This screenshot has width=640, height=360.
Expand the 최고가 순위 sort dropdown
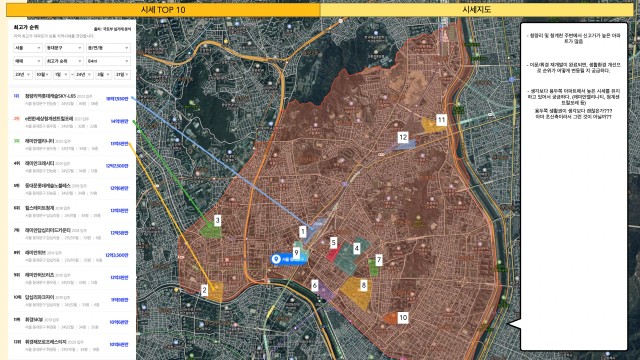coord(64,61)
